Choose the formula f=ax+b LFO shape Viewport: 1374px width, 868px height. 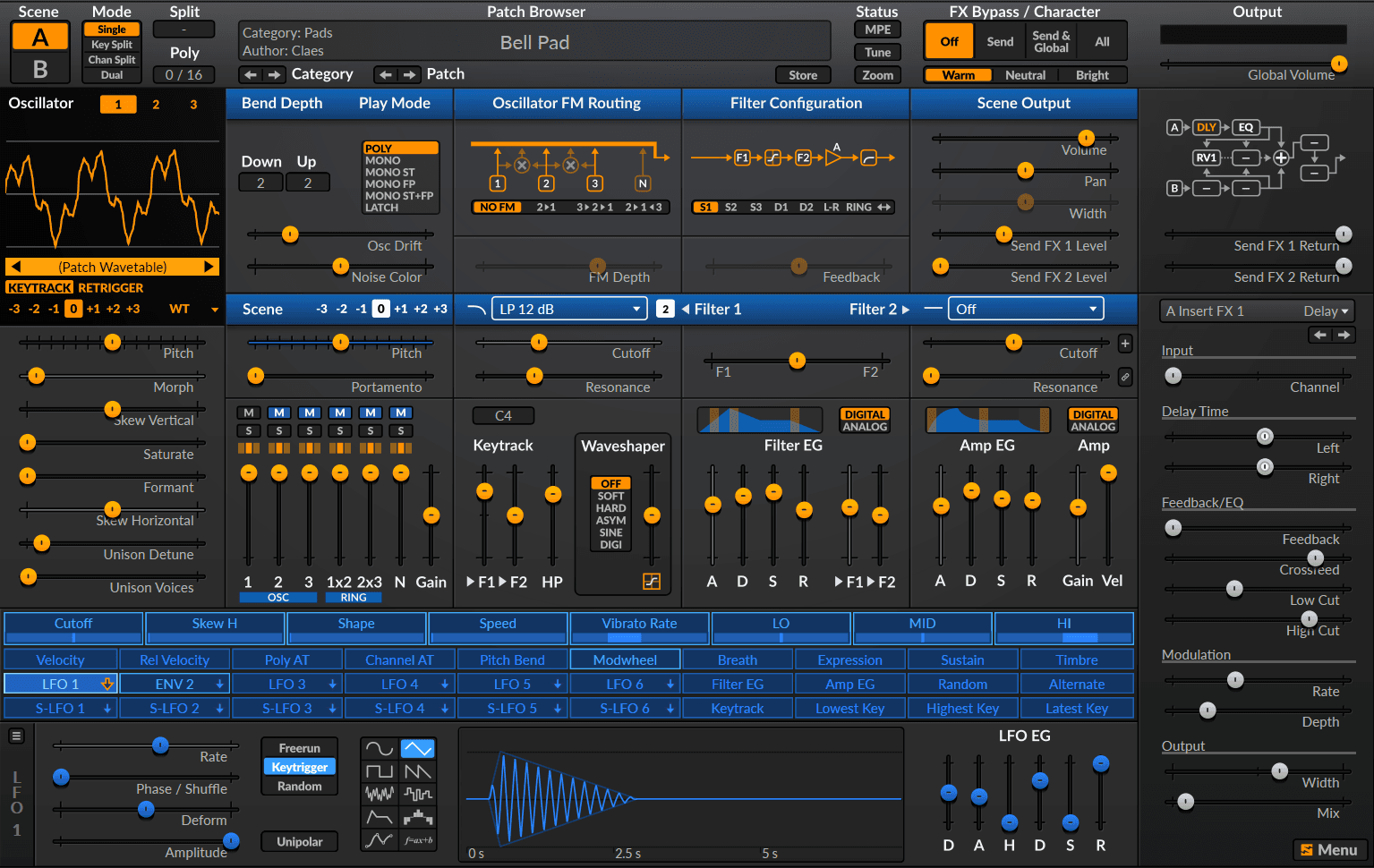(x=418, y=841)
